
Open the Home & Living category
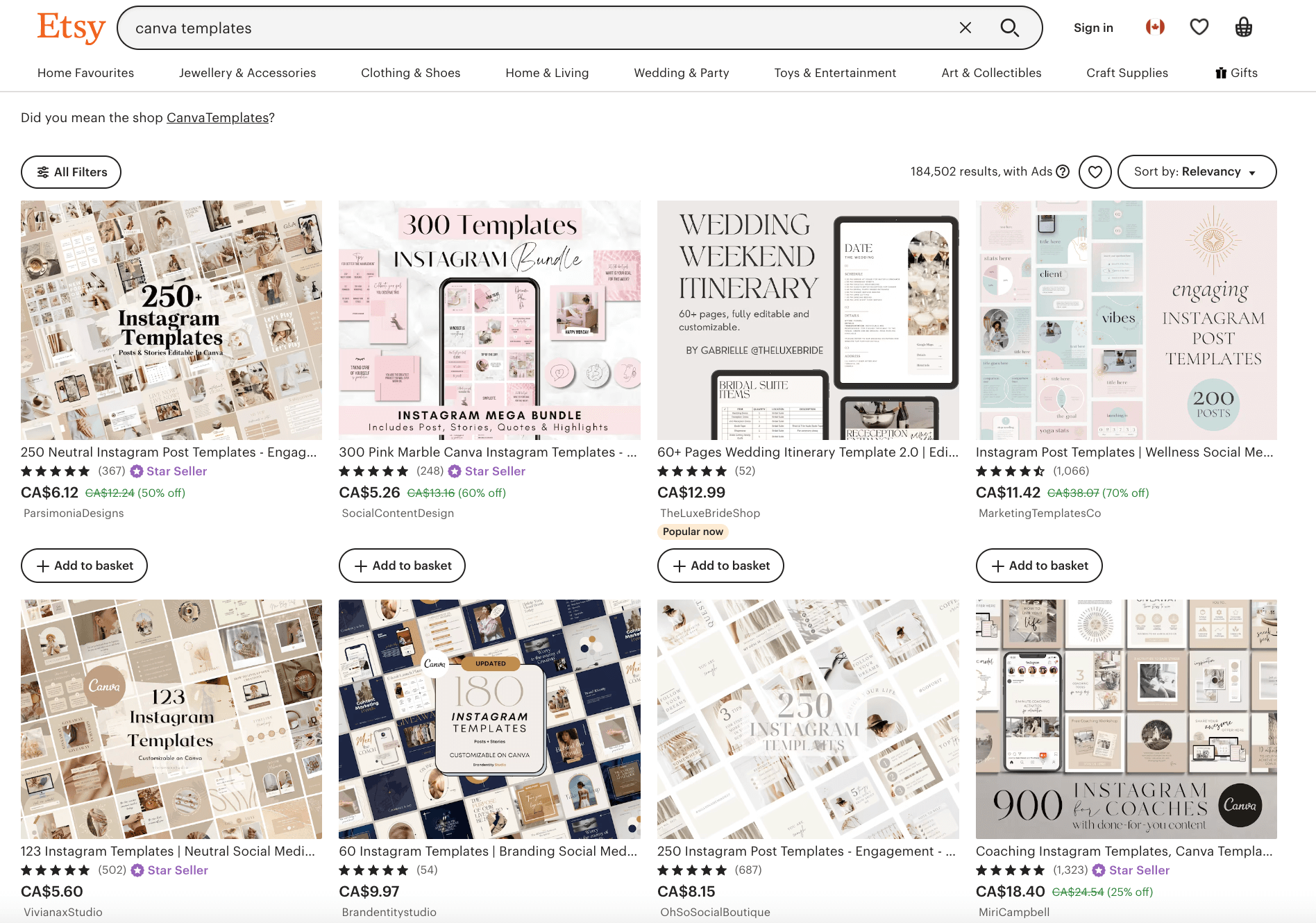547,73
